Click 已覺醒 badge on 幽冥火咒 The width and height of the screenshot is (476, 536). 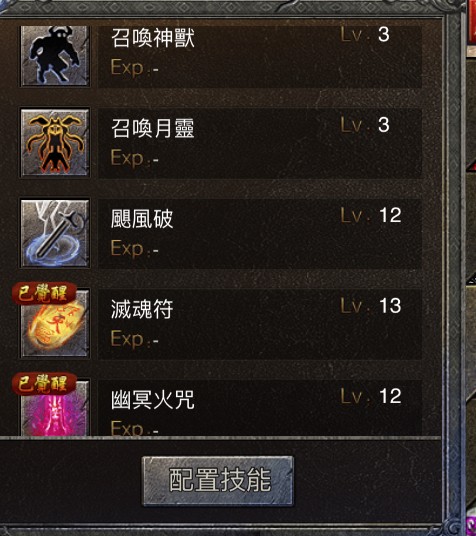(43, 384)
